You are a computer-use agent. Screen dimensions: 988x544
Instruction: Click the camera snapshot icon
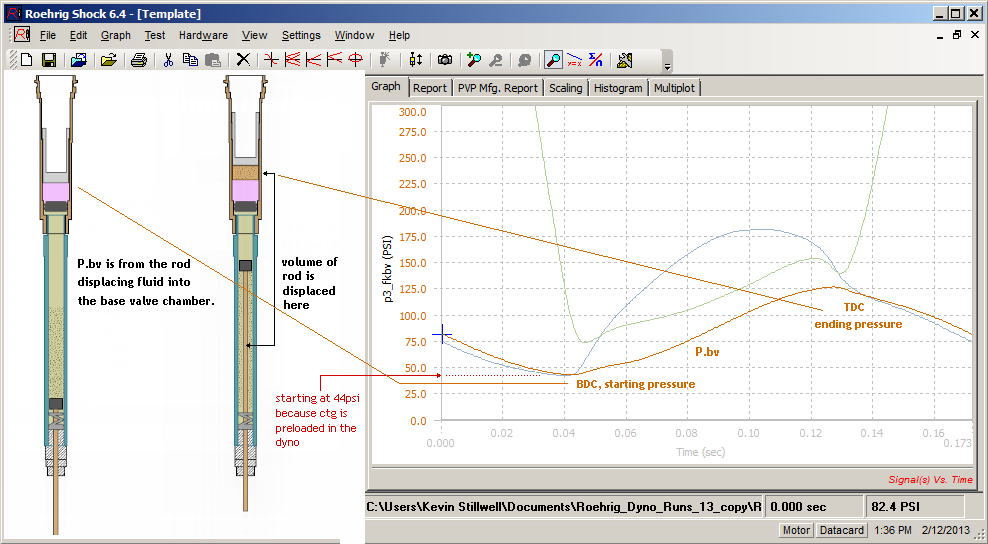point(445,60)
